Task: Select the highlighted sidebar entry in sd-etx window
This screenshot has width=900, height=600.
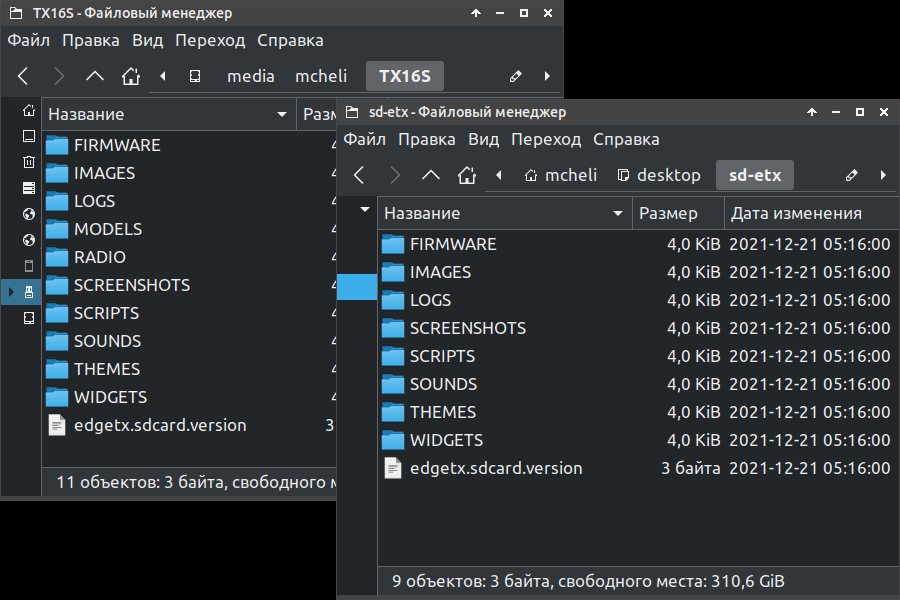Action: [357, 287]
